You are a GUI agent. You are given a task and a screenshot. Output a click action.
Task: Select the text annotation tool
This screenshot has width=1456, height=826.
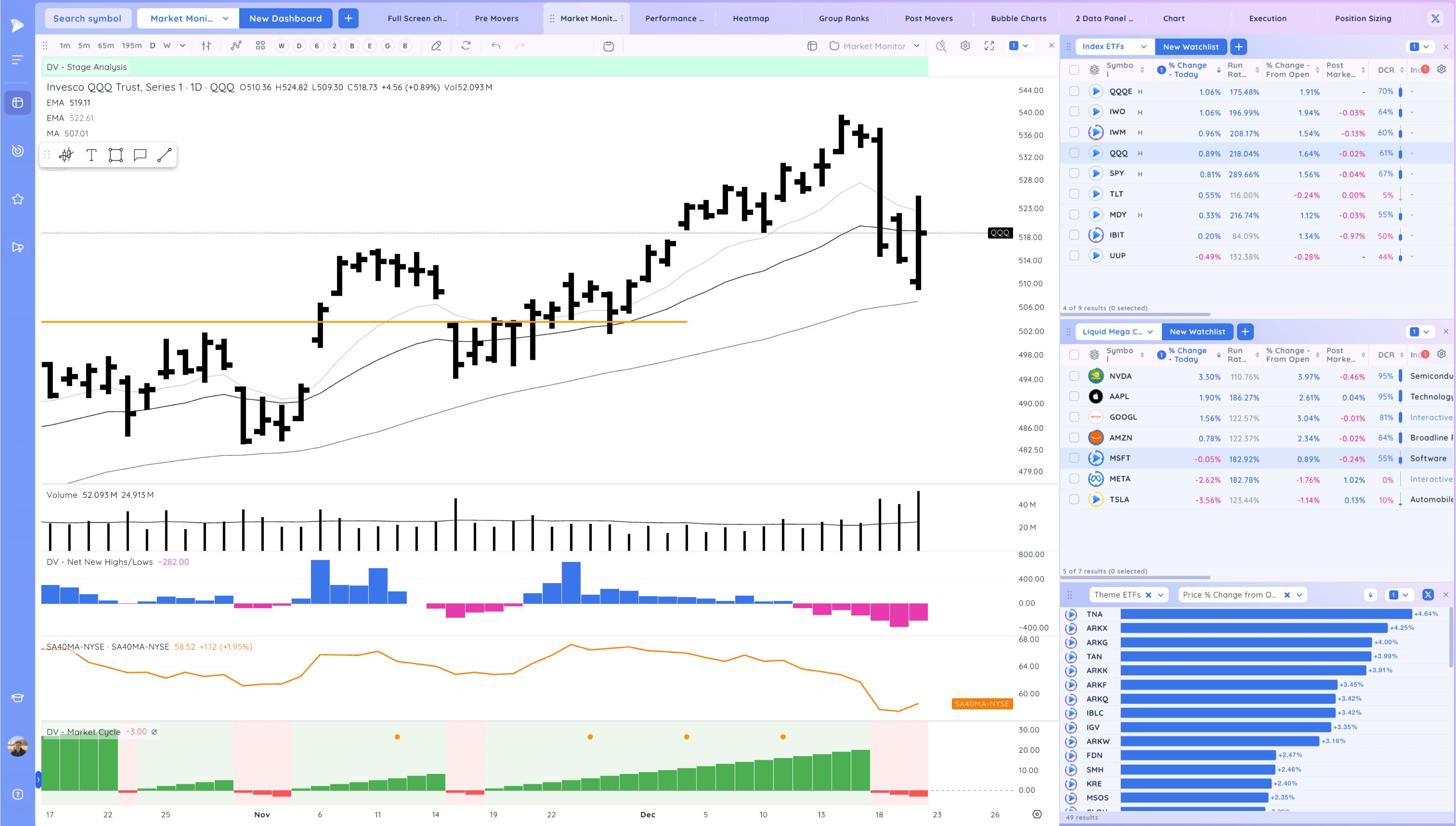91,155
